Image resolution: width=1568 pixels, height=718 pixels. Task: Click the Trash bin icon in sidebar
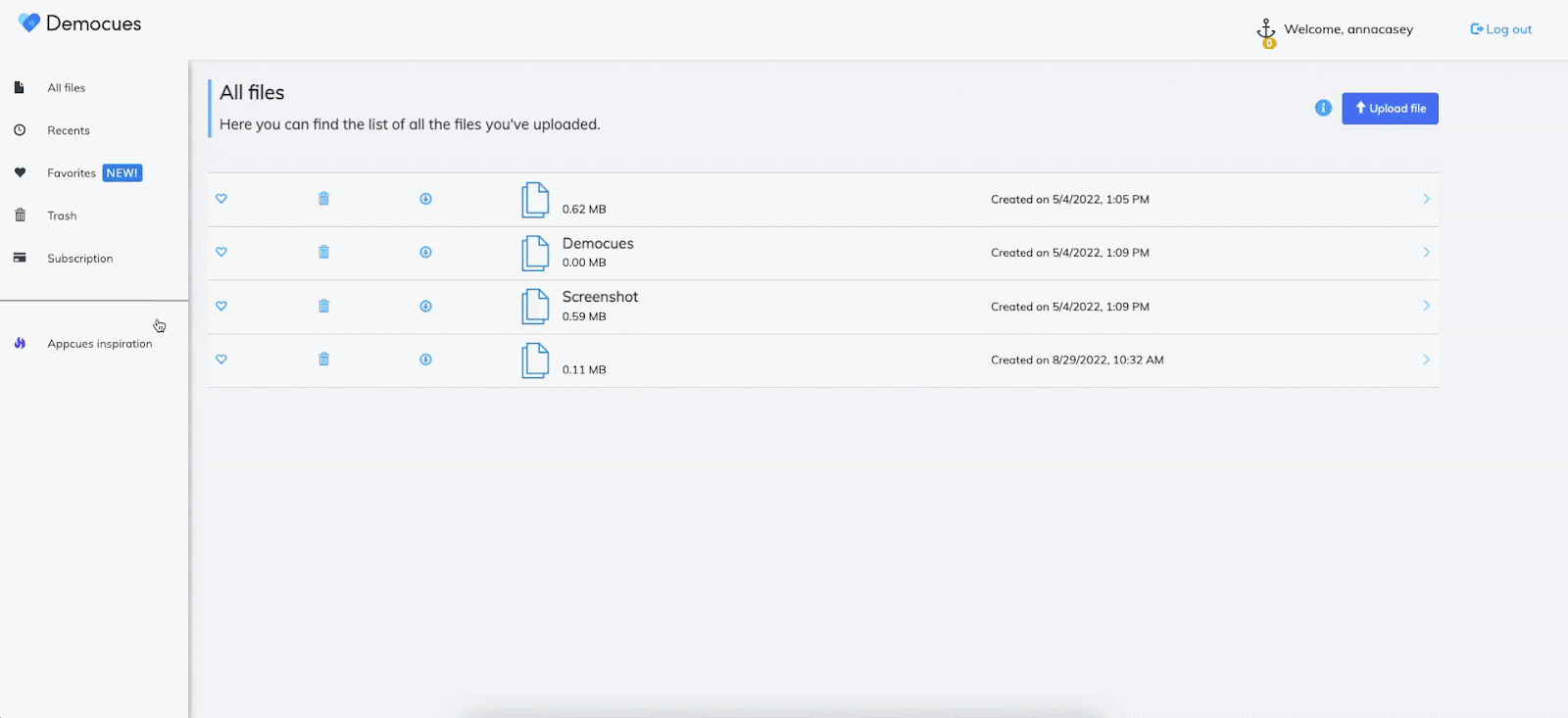pyautogui.click(x=20, y=215)
